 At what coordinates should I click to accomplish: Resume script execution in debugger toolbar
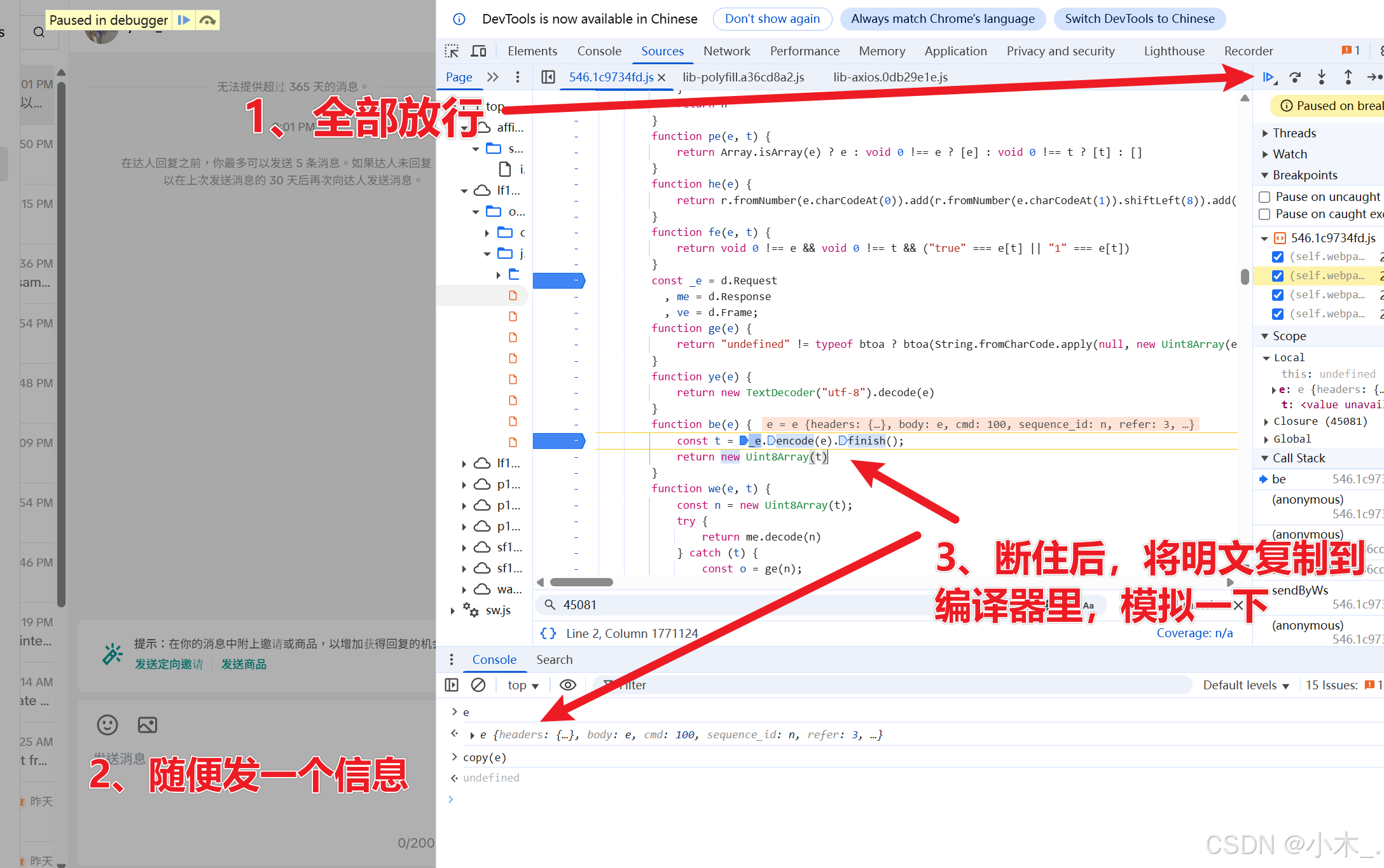[1268, 77]
